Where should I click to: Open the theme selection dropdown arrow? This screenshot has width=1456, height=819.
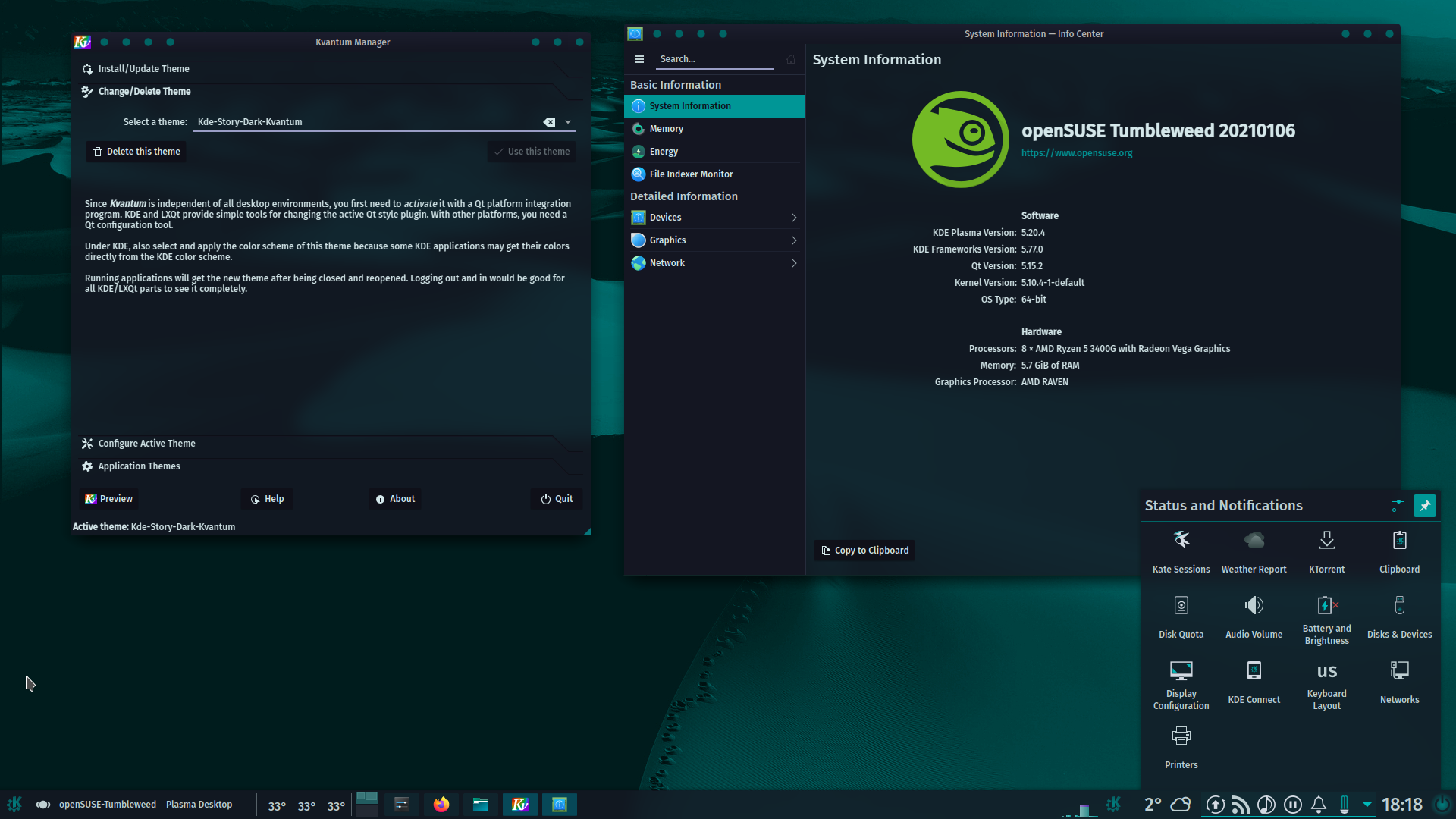coord(568,122)
